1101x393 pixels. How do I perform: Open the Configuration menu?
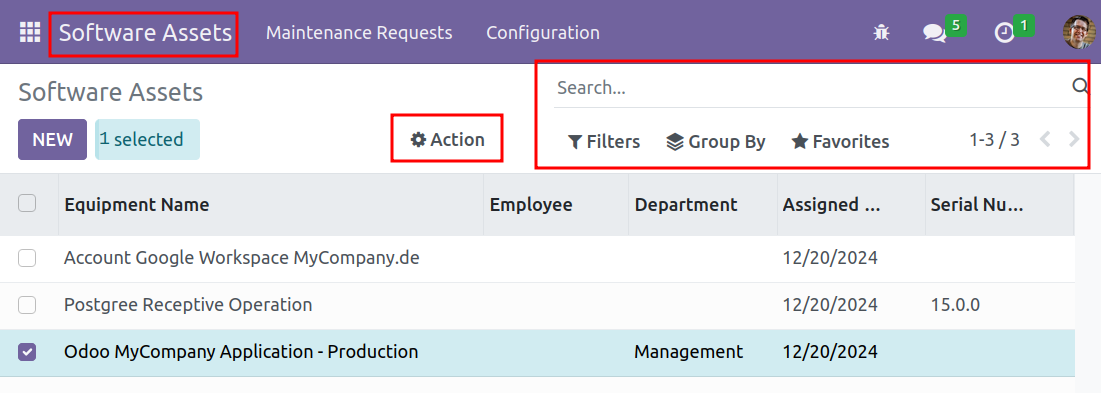click(x=543, y=33)
